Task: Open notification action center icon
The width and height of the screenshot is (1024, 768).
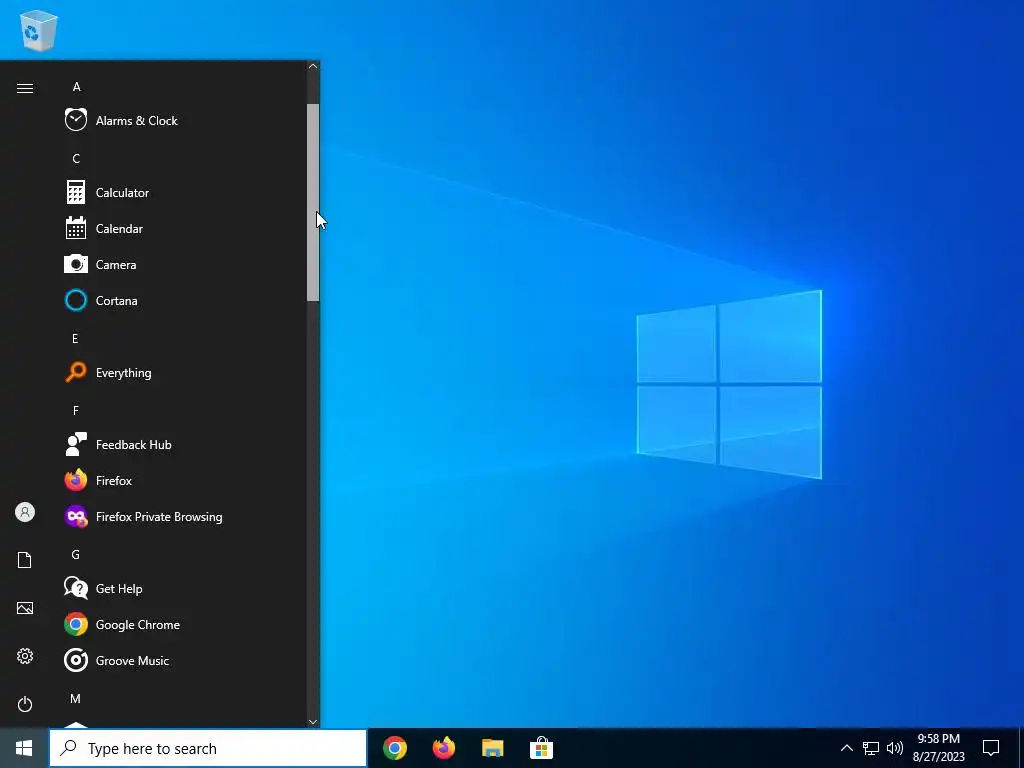Action: pyautogui.click(x=991, y=748)
